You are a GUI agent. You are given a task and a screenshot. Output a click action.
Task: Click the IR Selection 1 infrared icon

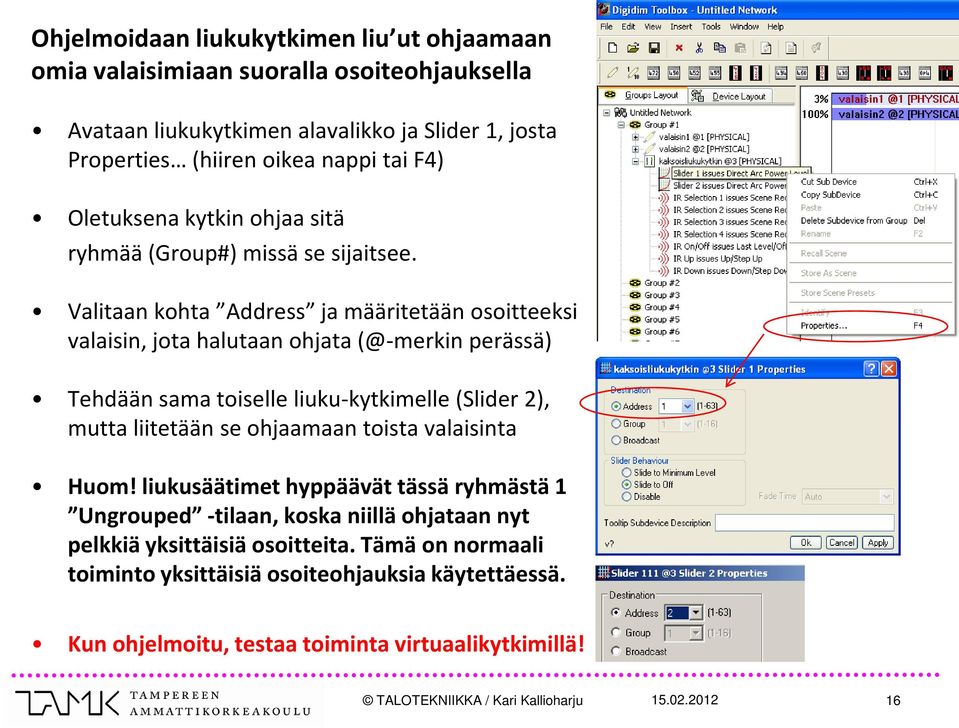click(x=664, y=198)
